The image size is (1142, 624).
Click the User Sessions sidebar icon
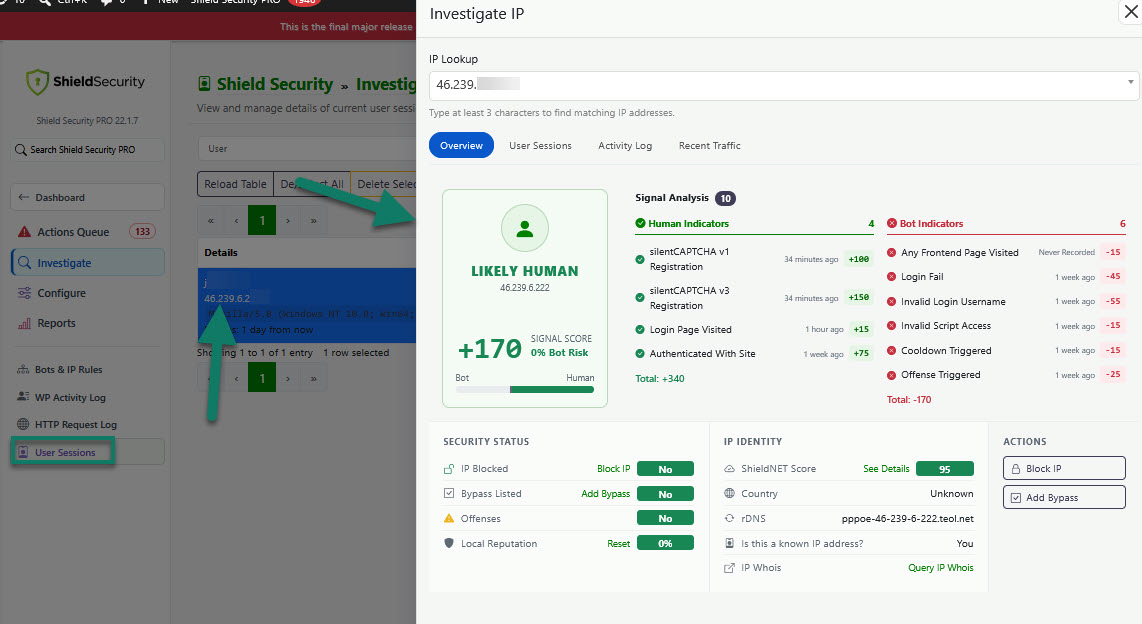23,452
